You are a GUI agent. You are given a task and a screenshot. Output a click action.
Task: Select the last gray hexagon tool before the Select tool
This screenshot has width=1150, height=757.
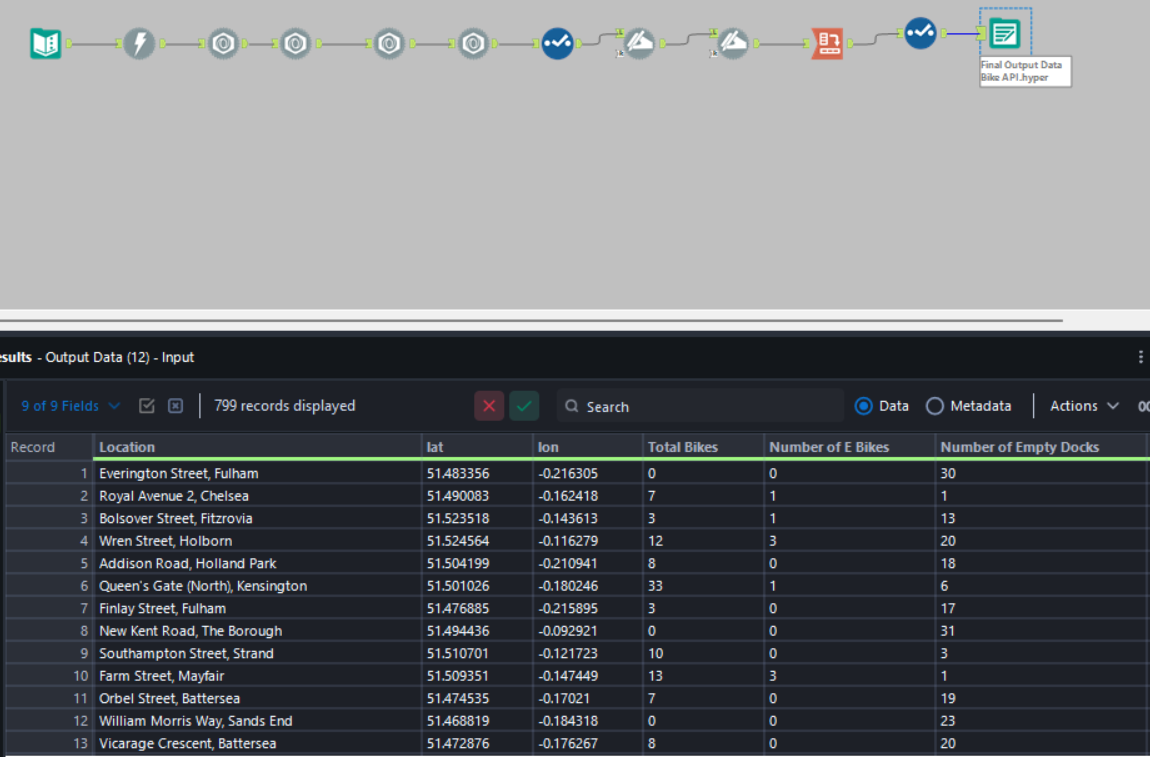coord(474,43)
